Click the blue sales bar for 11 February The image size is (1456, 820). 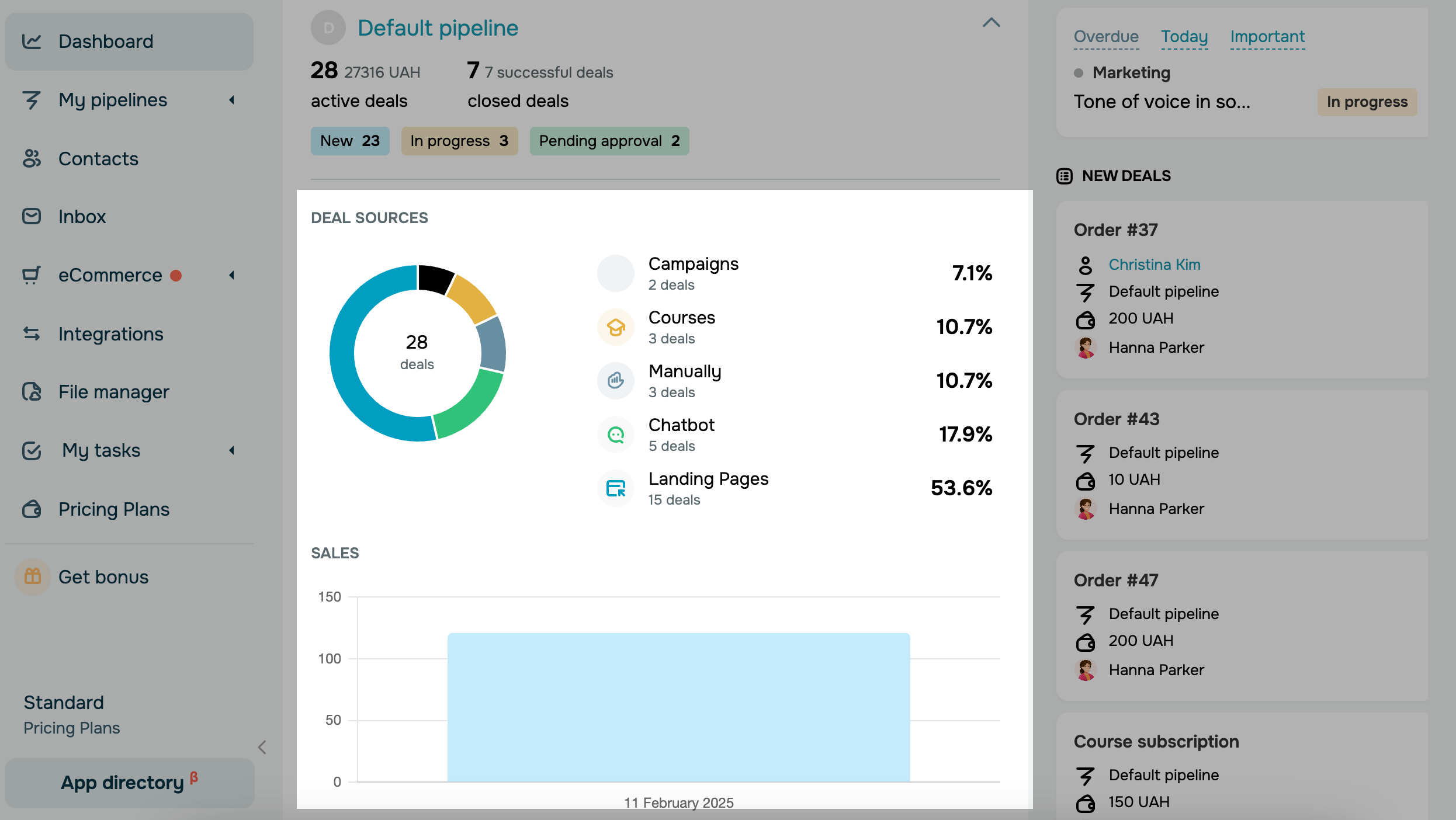(x=678, y=707)
